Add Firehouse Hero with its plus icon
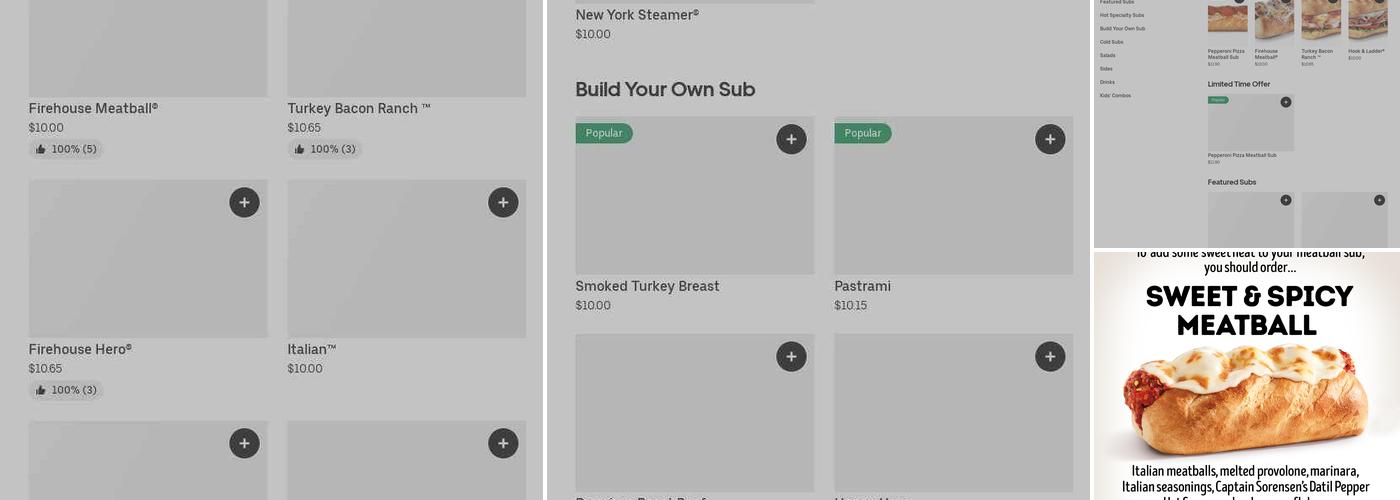The width and height of the screenshot is (1400, 500). click(244, 202)
